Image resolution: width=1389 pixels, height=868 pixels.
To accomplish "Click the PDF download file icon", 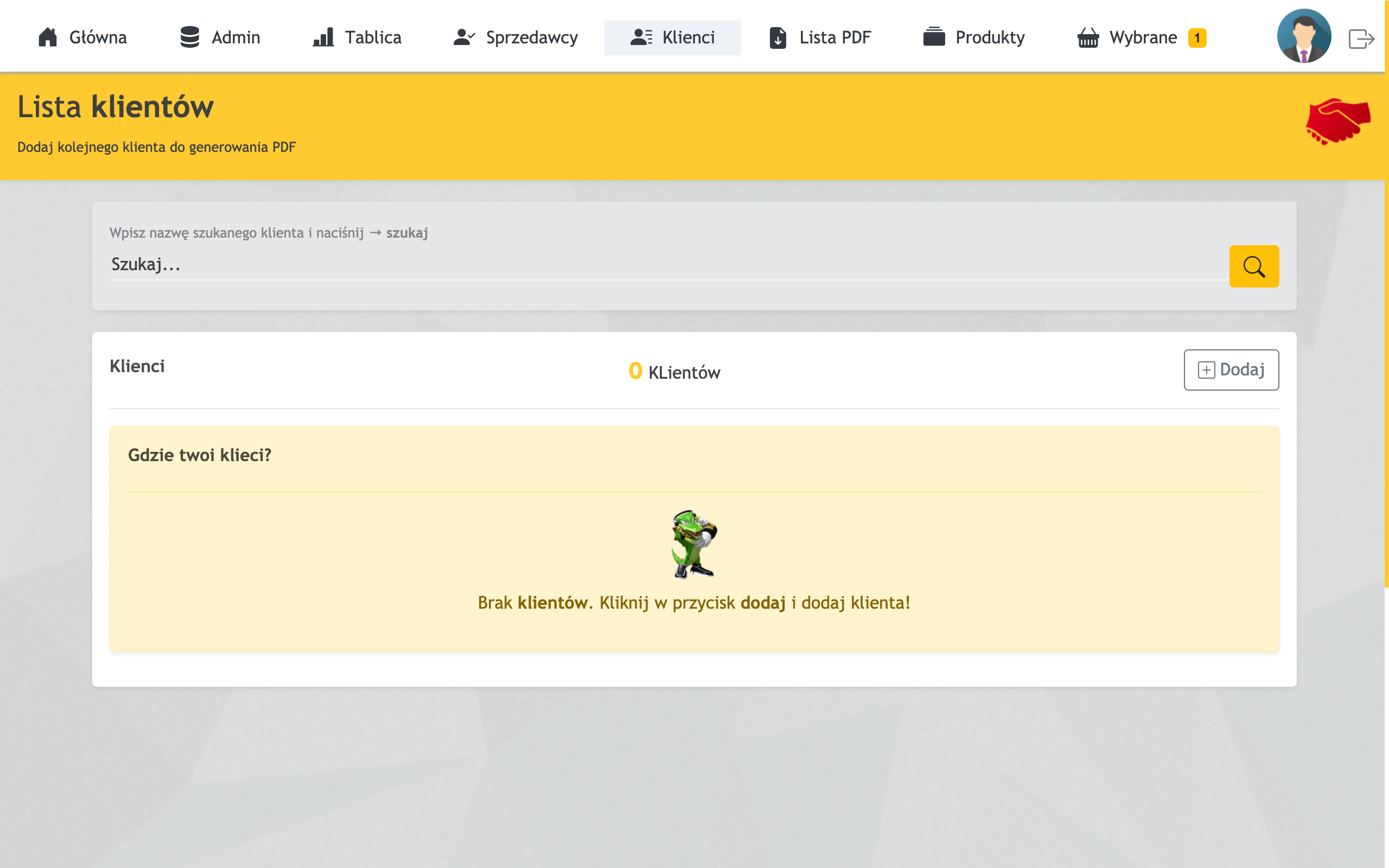I will coord(778,38).
